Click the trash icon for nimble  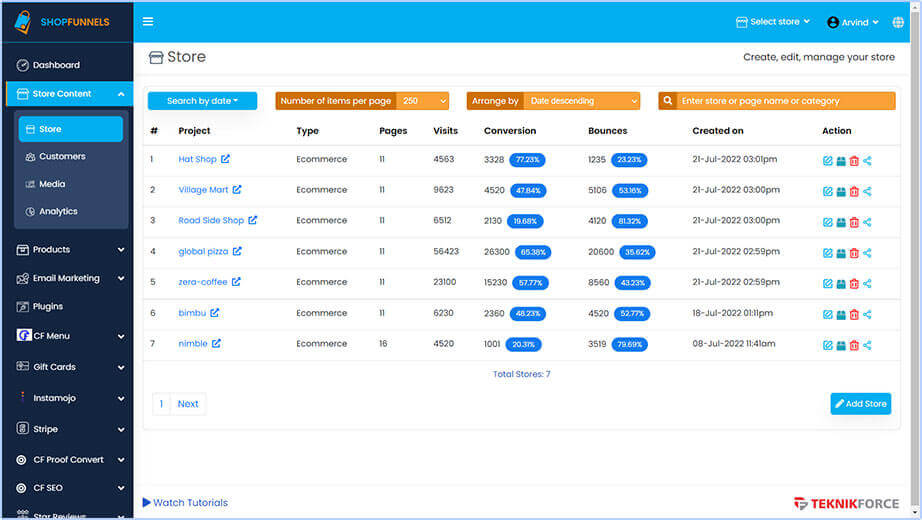coord(854,346)
